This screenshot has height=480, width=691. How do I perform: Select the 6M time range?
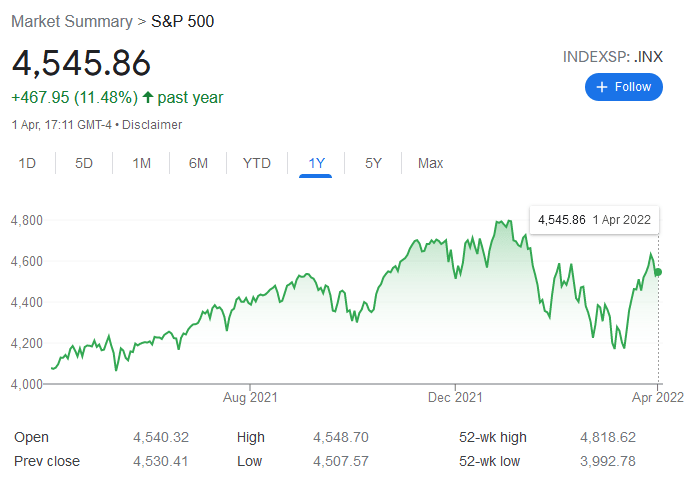pos(198,163)
